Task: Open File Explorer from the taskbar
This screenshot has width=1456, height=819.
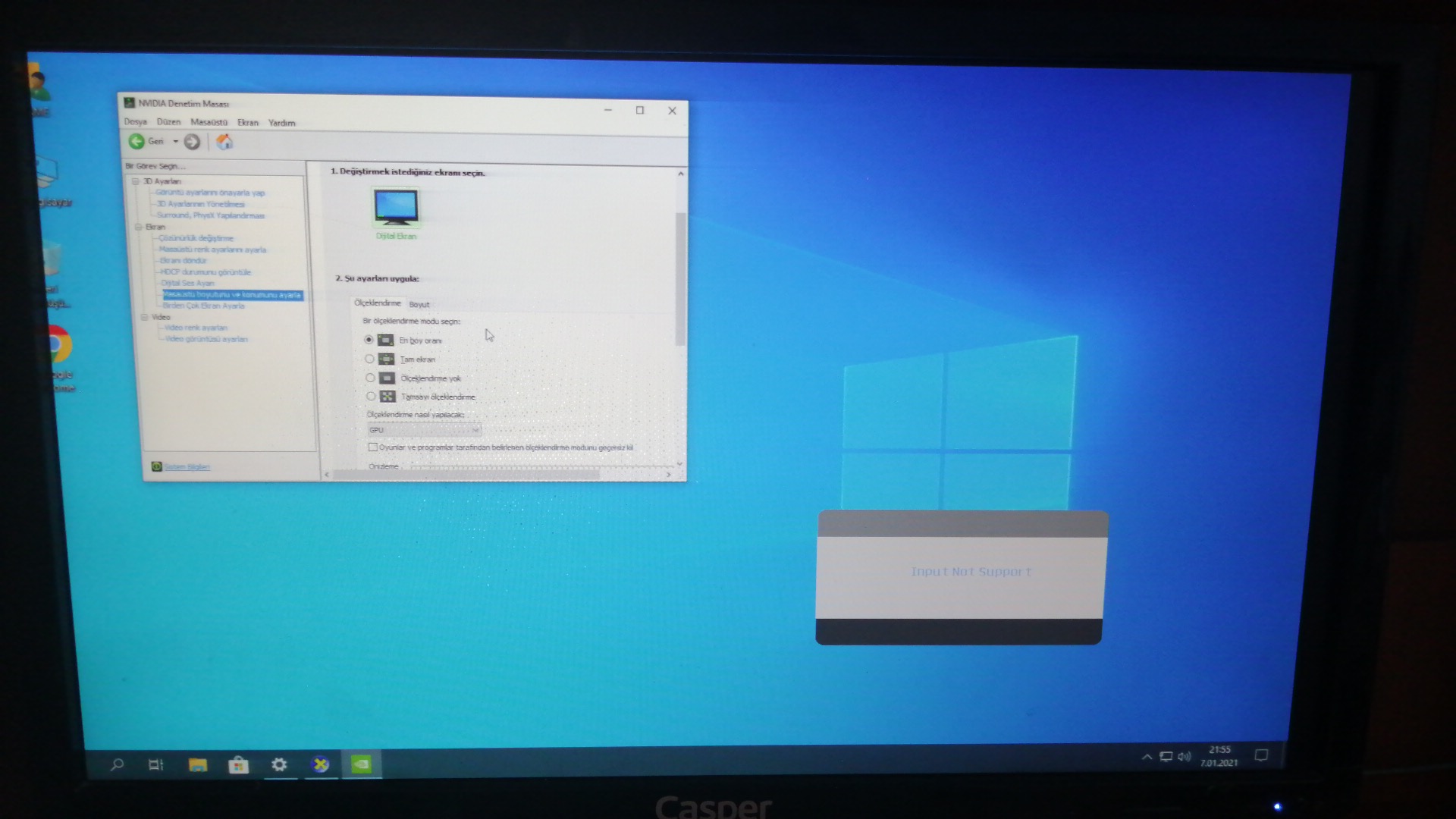Action: pos(197,765)
